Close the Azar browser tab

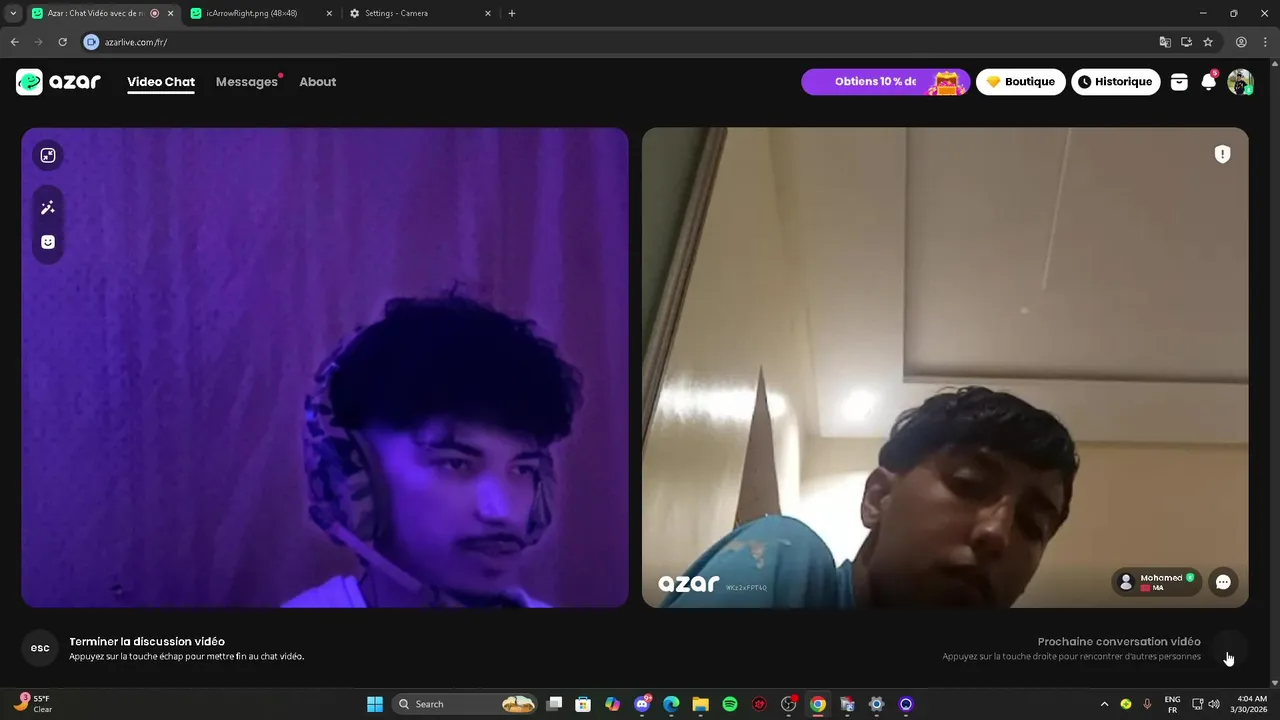coord(170,13)
